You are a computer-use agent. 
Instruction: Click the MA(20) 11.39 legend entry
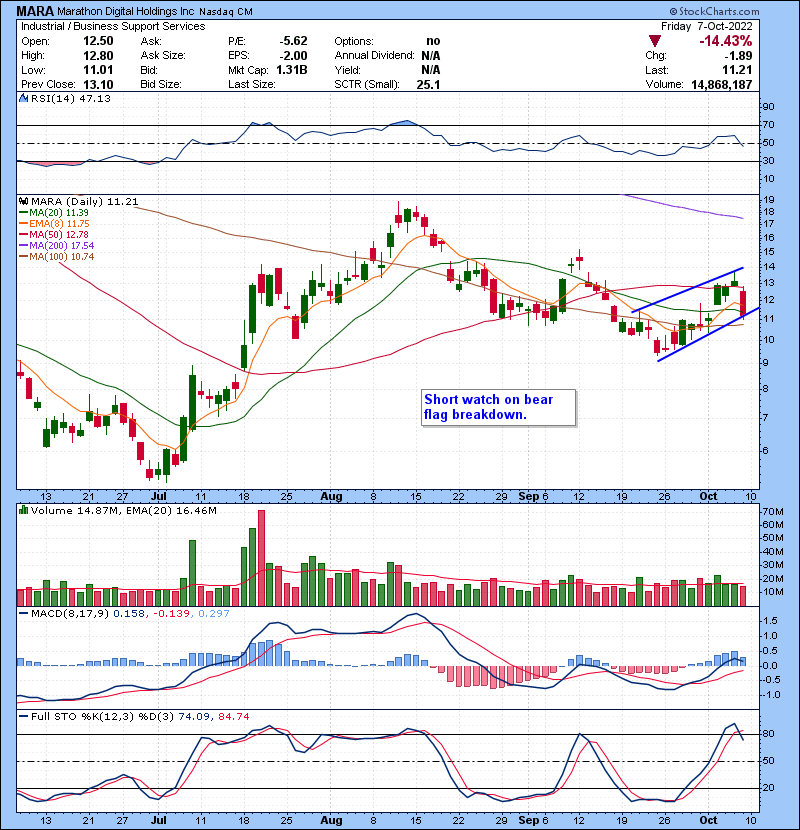59,213
